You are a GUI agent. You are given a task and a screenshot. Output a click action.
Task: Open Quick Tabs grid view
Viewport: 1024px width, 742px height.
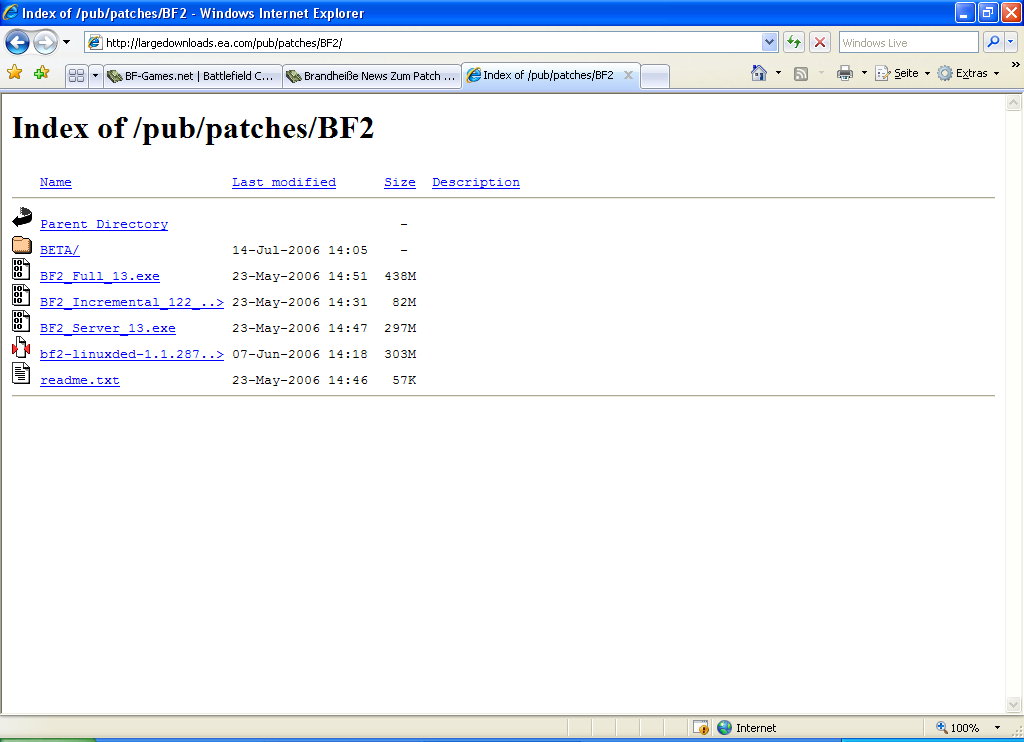click(x=76, y=76)
